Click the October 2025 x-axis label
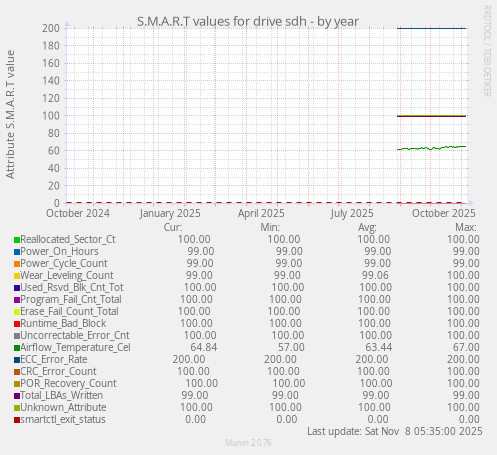The width and height of the screenshot is (497, 455). pyautogui.click(x=444, y=214)
